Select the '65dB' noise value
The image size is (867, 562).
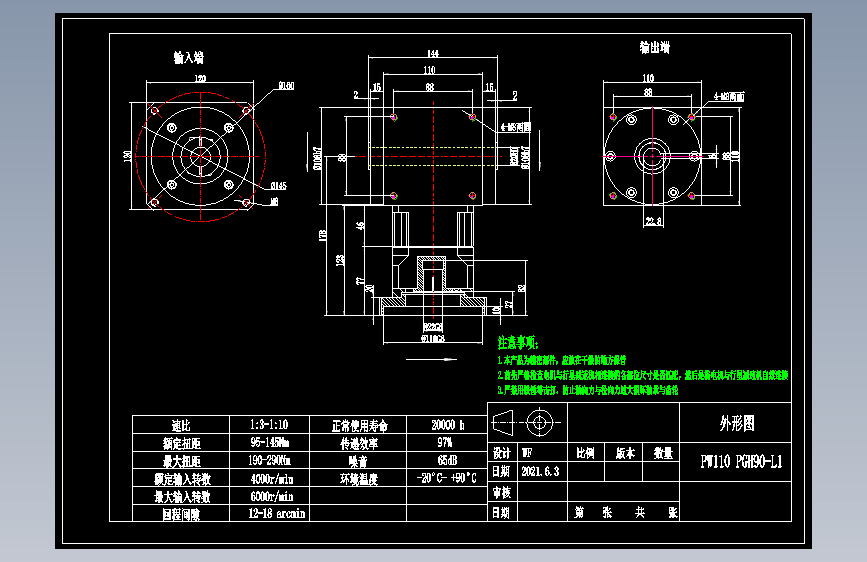pos(447,460)
